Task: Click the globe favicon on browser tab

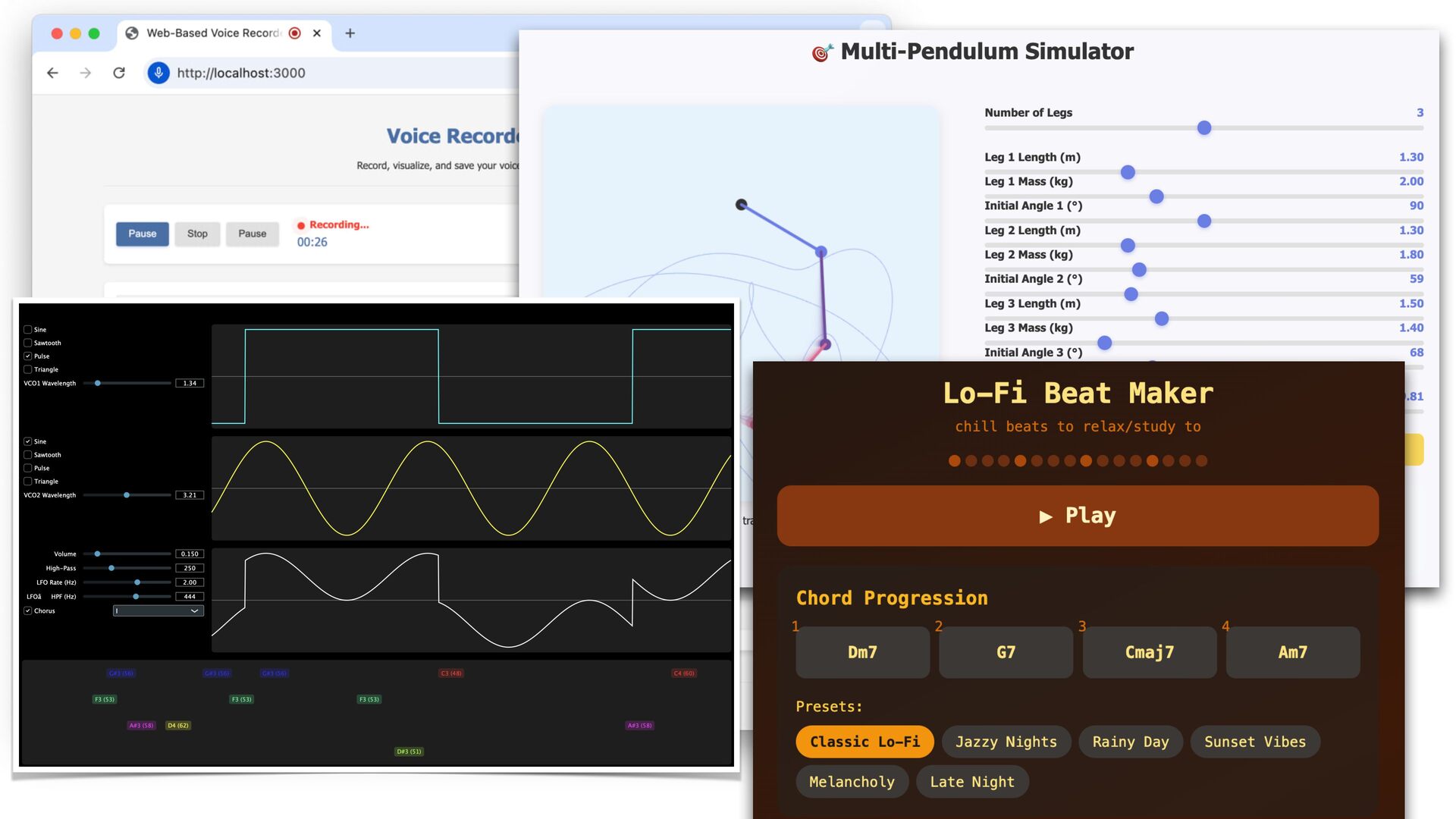Action: (132, 33)
